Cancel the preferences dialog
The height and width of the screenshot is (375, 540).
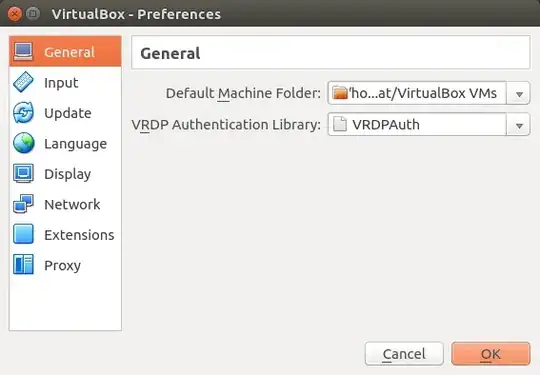404,354
